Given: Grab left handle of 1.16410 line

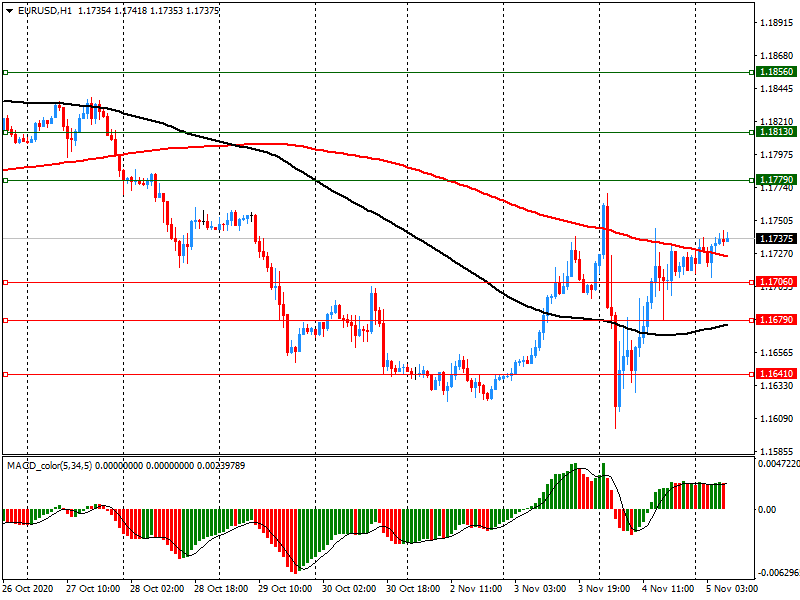Looking at the screenshot, I should pyautogui.click(x=5, y=374).
